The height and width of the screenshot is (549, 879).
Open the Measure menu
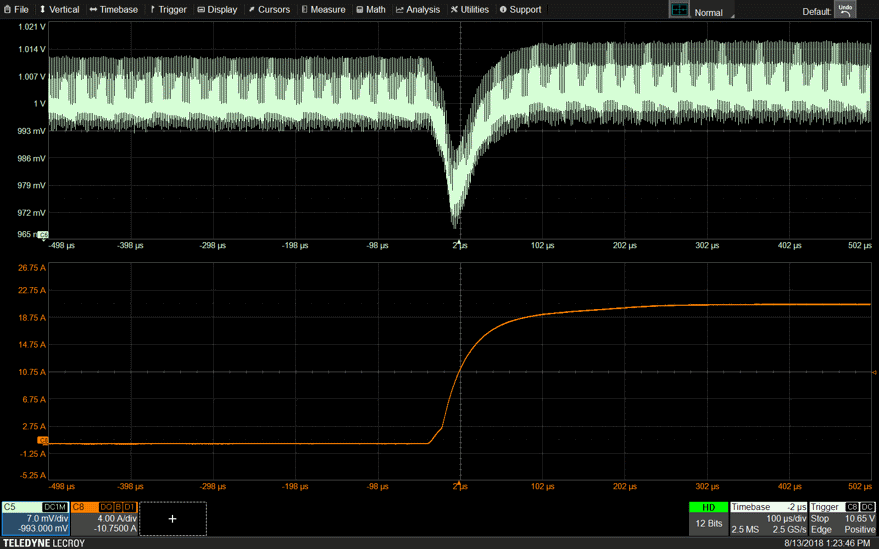tap(322, 10)
